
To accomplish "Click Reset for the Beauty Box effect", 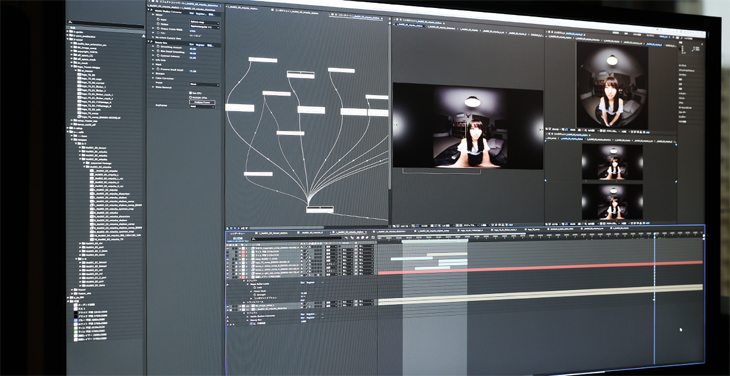I will (191, 44).
